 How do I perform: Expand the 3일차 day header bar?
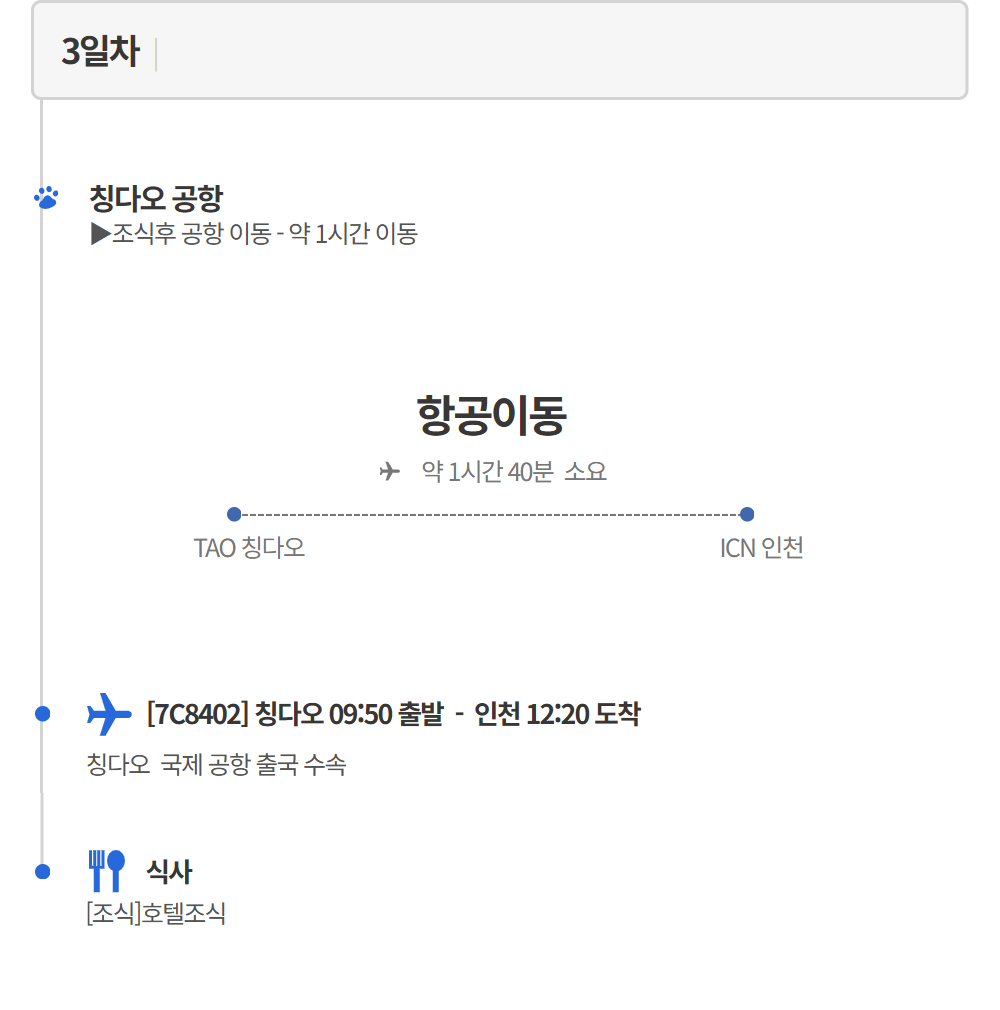[x=500, y=51]
